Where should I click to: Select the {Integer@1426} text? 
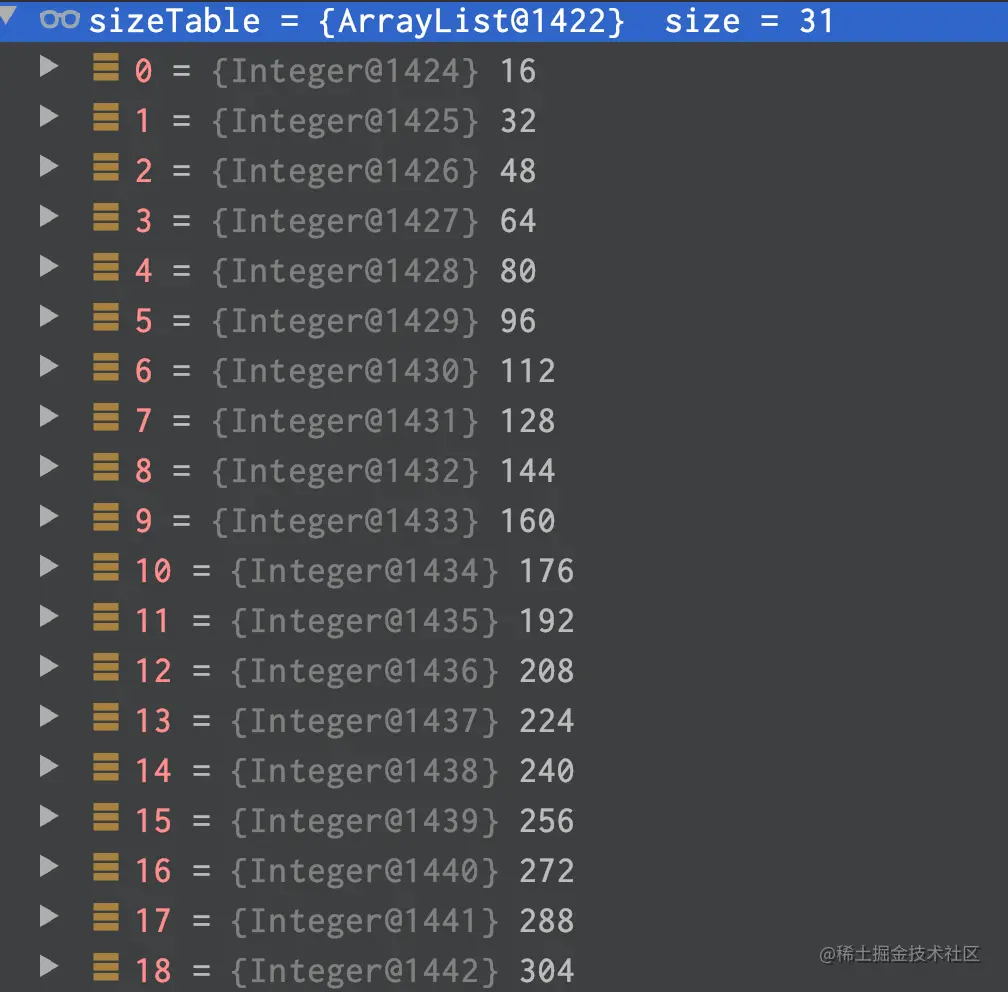tap(345, 171)
